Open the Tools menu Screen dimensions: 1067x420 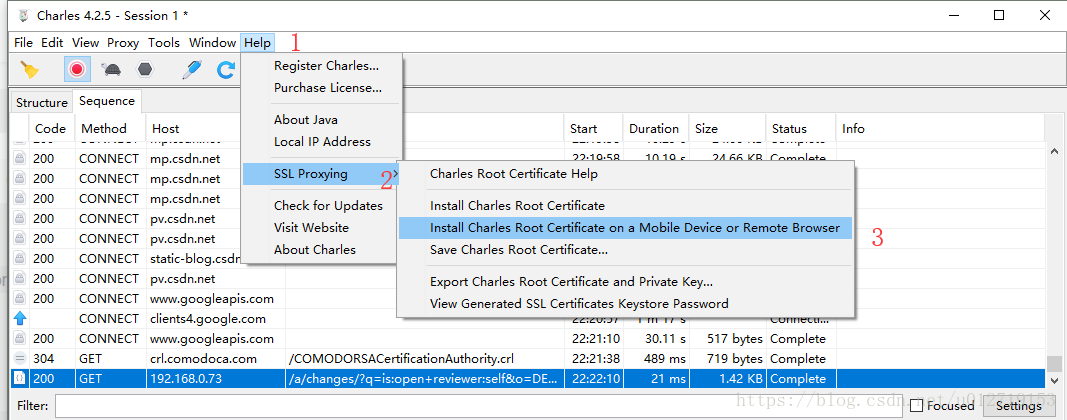tap(164, 43)
